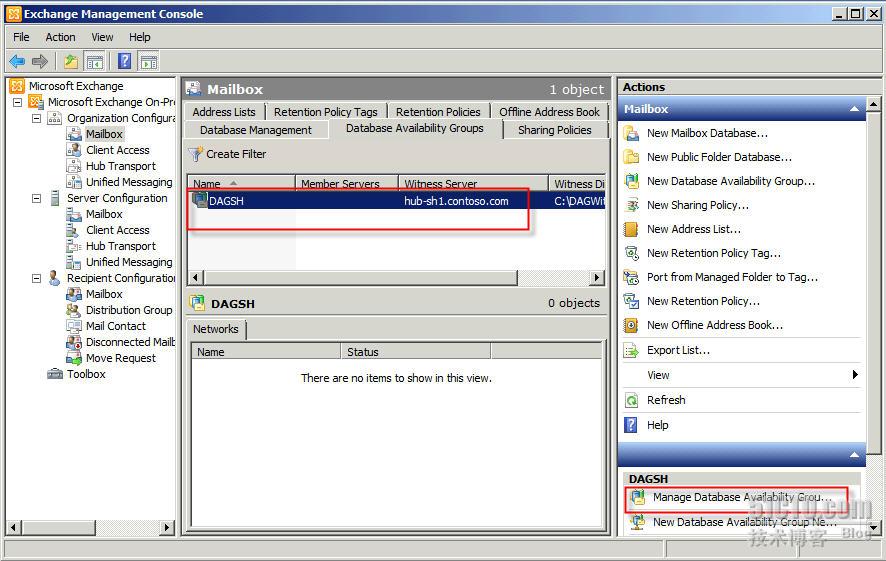Click left arrow of result list scrollbar
The image size is (886, 561).
pos(196,277)
